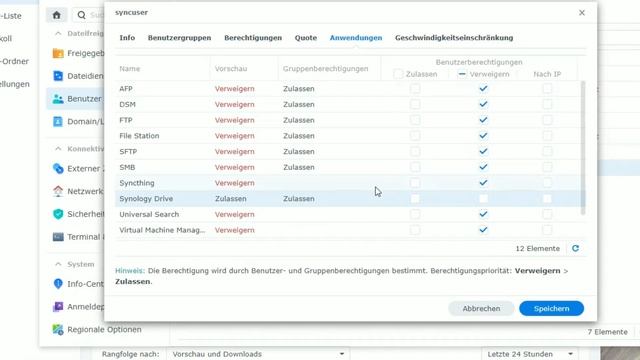Select the Benutzer sidebar icon
Screen dimensions: 640x360
coord(58,99)
